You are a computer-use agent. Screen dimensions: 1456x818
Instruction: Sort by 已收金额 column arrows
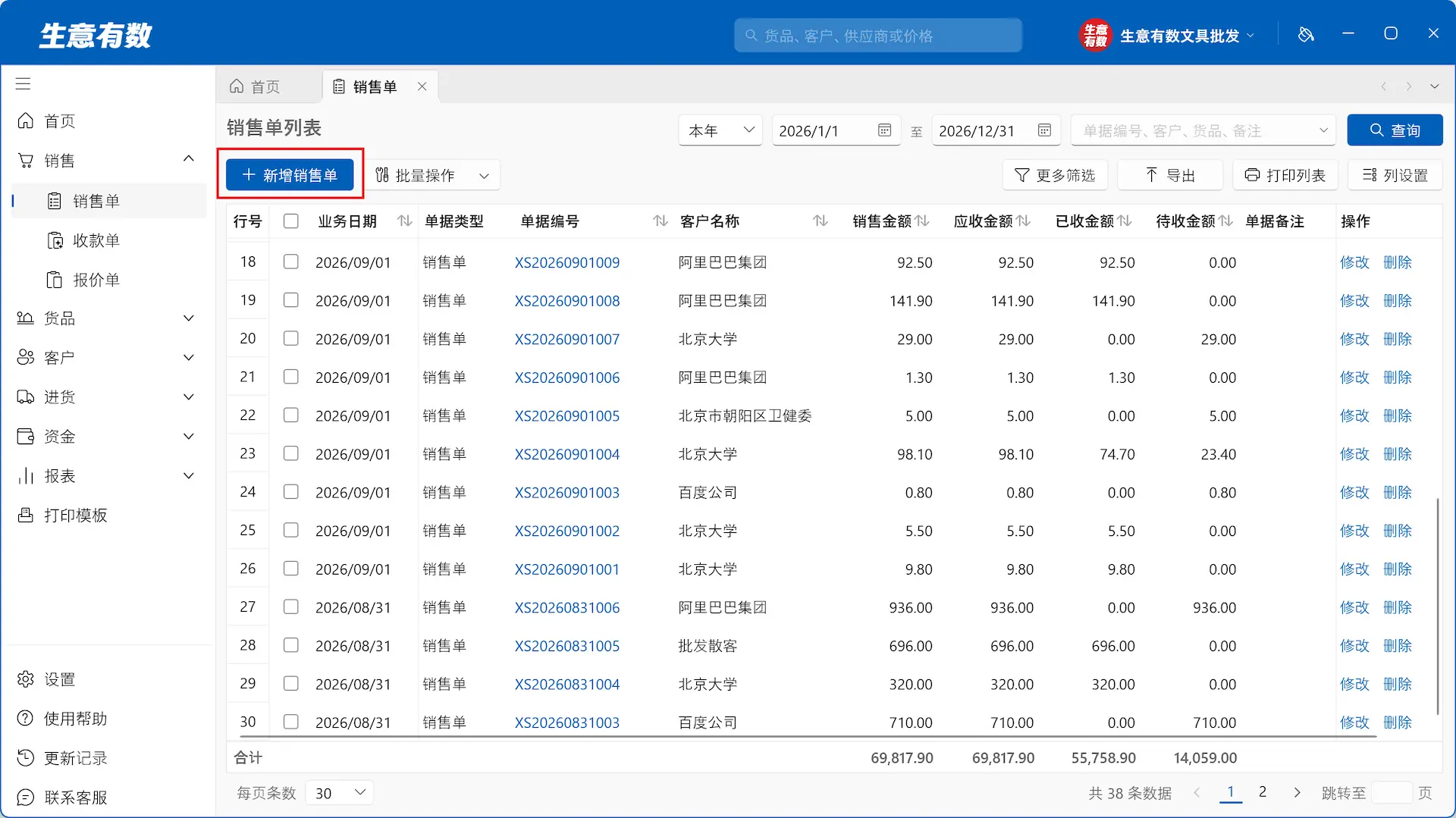(x=1125, y=221)
